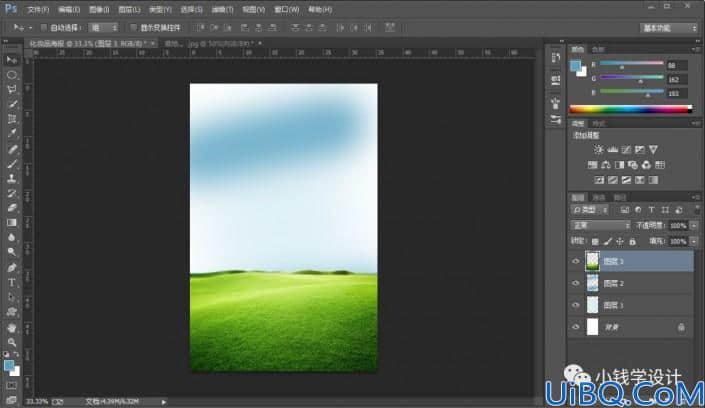Image resolution: width=705 pixels, height=408 pixels.
Task: Open the 窗口(W) menu
Action: pos(286,9)
